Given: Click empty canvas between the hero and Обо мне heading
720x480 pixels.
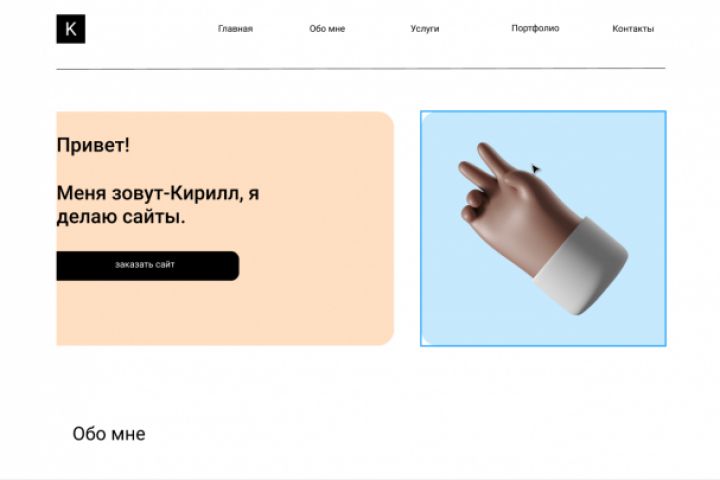Looking at the screenshot, I should [360, 384].
